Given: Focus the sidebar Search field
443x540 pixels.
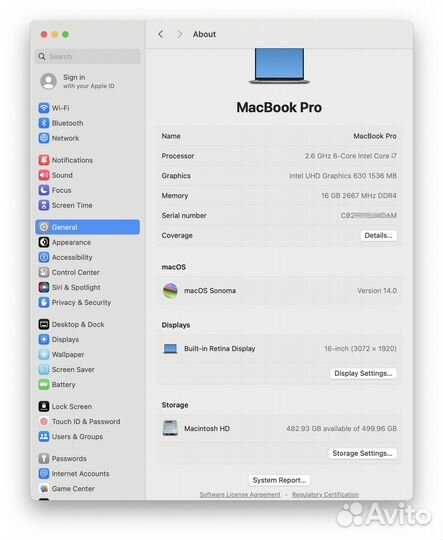Looking at the screenshot, I should click(x=87, y=56).
